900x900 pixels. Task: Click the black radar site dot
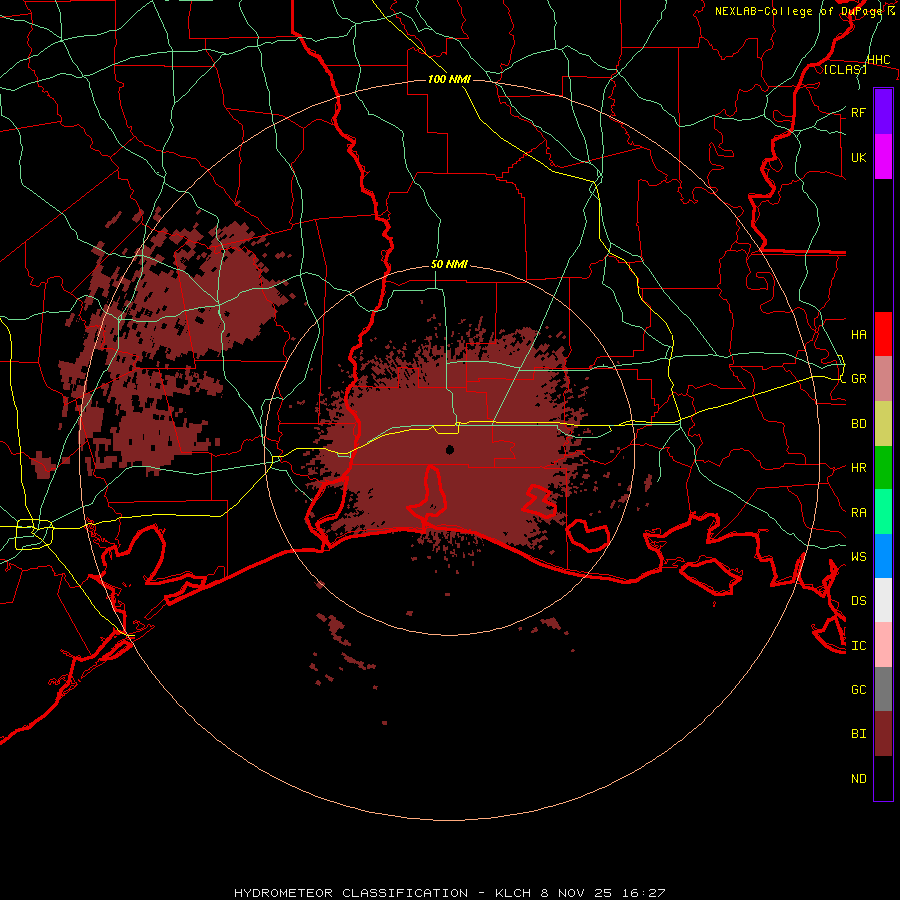click(449, 449)
